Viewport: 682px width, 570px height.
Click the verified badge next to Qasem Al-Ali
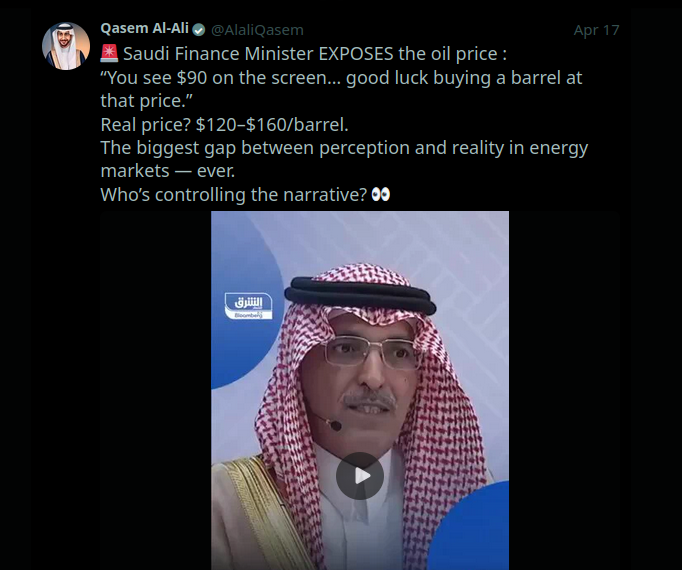[198, 30]
